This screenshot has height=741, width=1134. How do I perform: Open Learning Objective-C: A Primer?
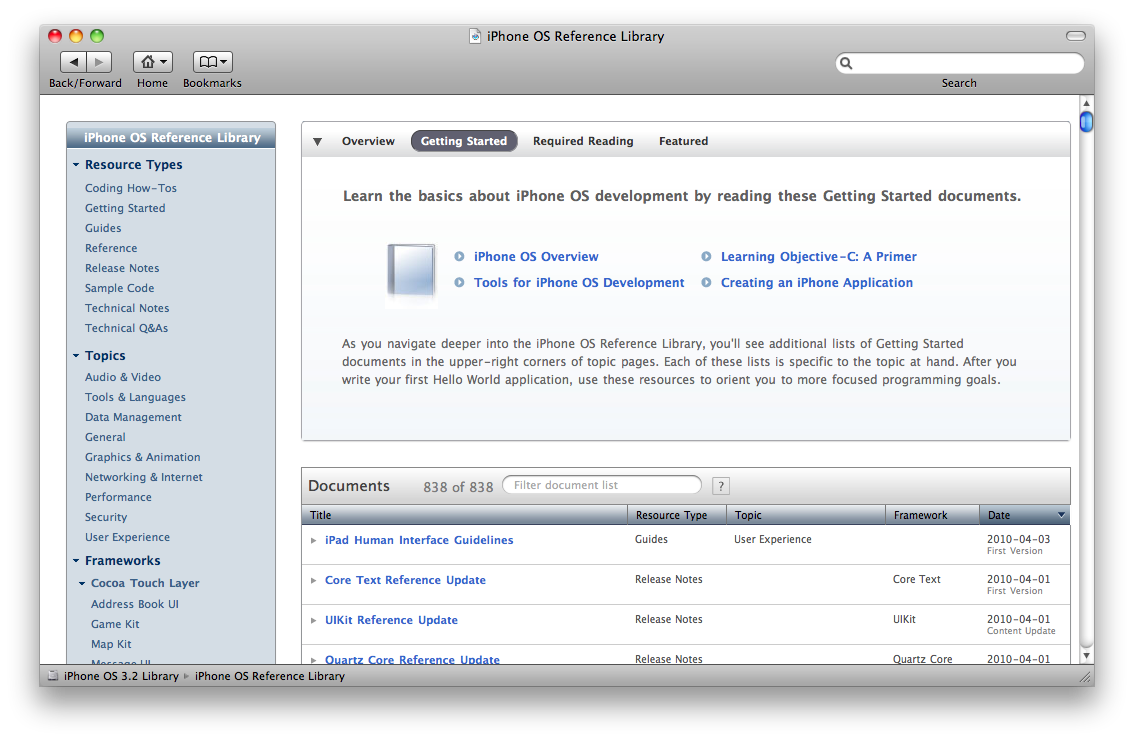click(x=819, y=257)
